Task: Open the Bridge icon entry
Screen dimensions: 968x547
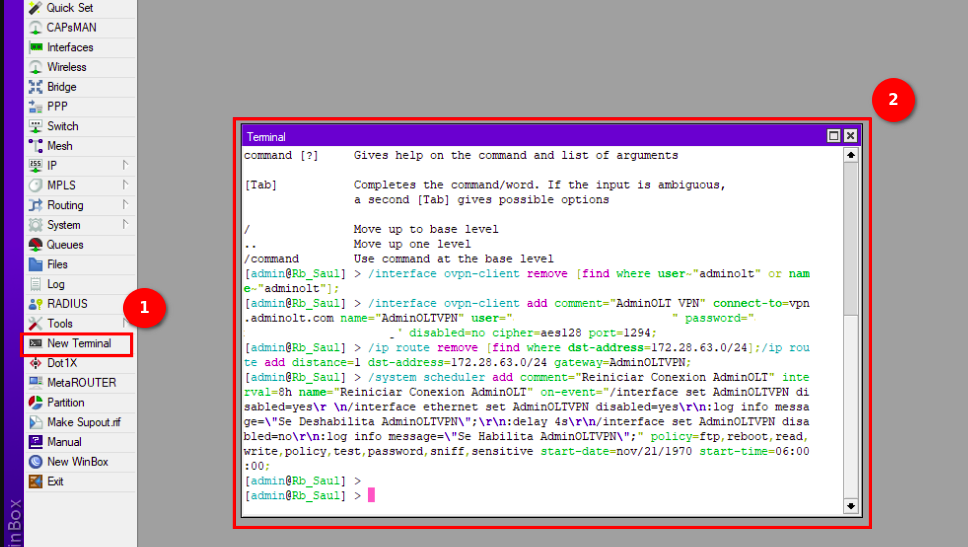Action: coord(36,87)
